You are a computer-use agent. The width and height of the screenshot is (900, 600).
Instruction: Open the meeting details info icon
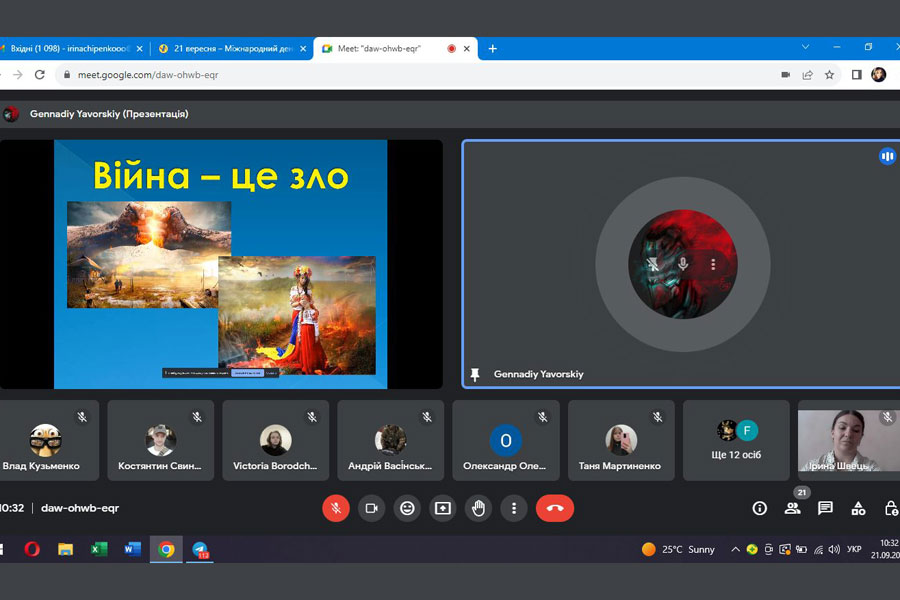[759, 508]
